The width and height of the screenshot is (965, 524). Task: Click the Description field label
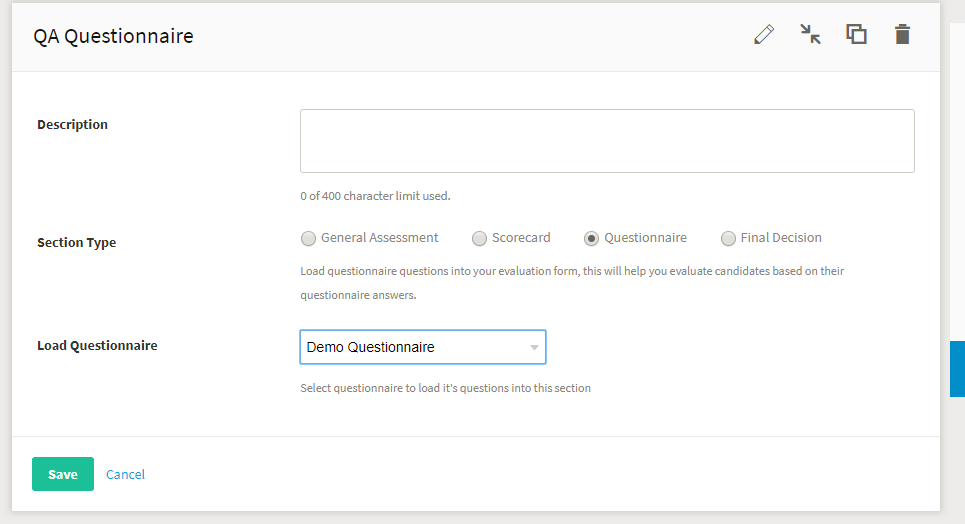tap(72, 124)
